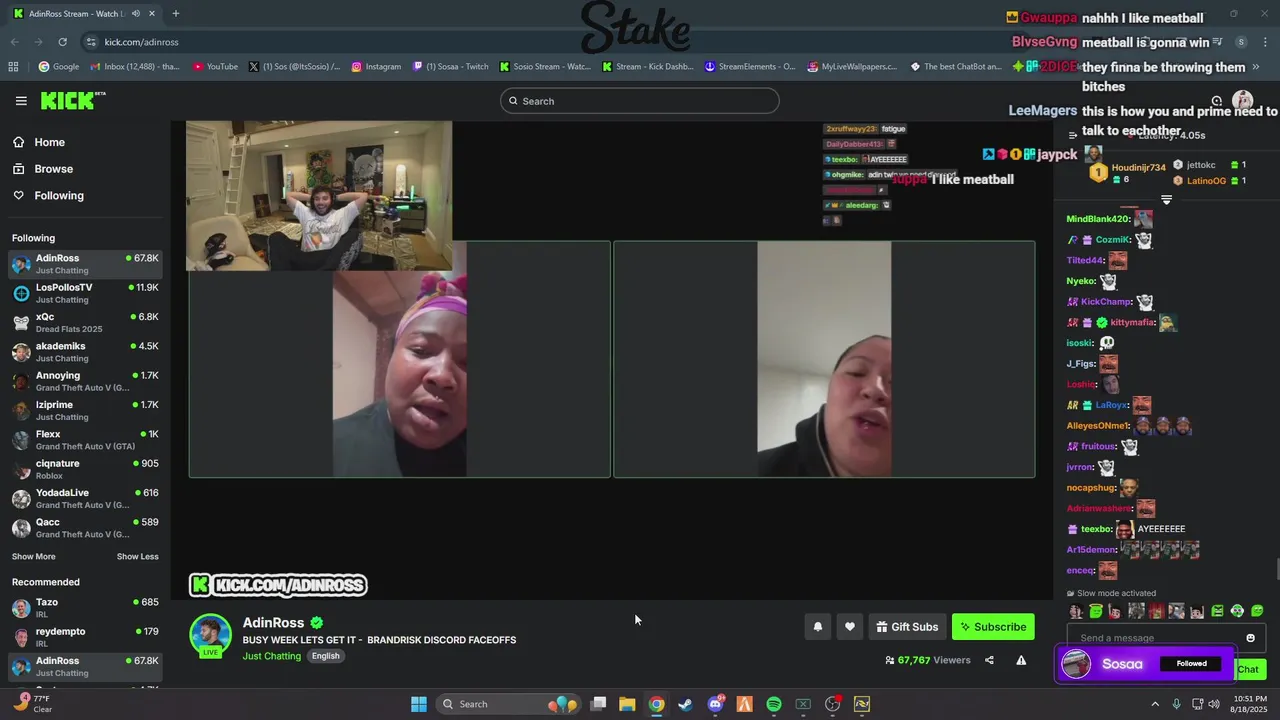Screen dimensions: 1280x720
Task: Click Show Less under Following list
Action: click(137, 557)
